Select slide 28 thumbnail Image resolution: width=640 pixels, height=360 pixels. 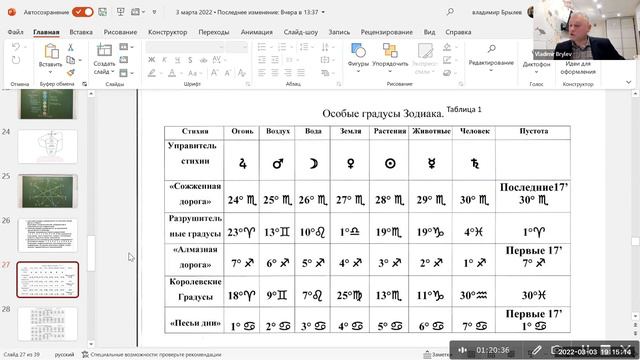[x=47, y=324]
